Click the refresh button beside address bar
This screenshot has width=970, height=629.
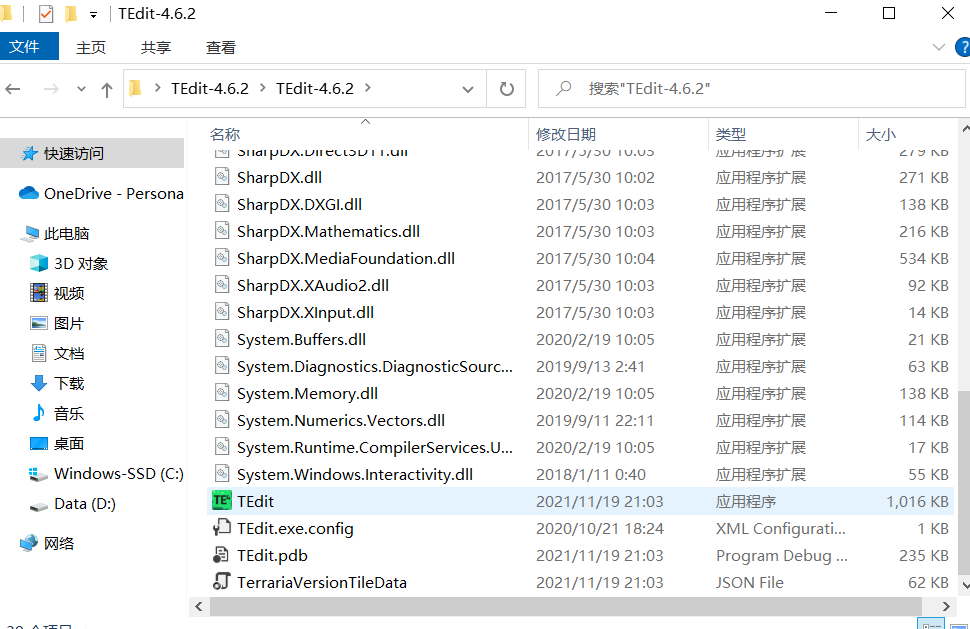coord(506,89)
